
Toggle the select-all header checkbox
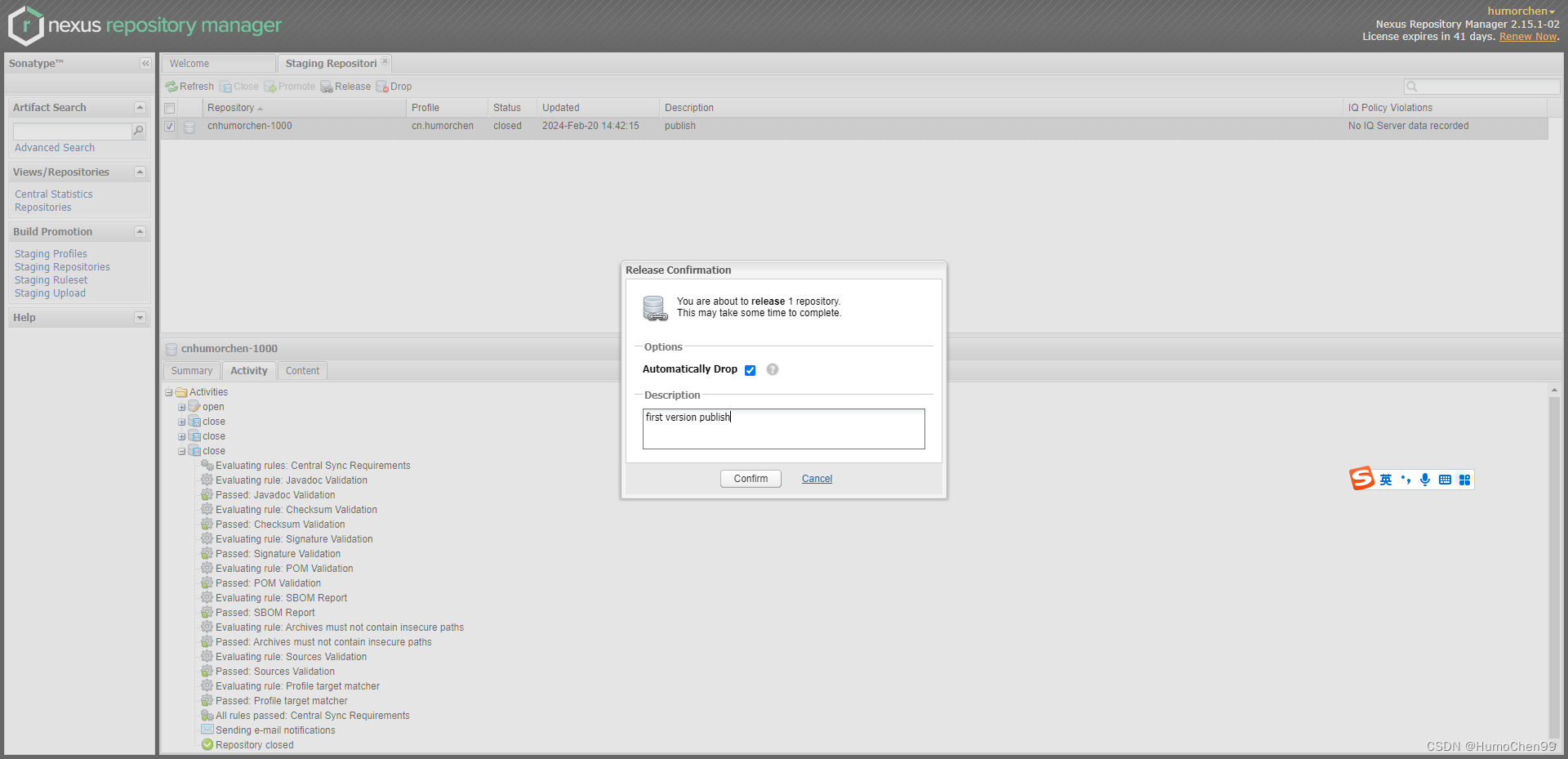(x=170, y=108)
